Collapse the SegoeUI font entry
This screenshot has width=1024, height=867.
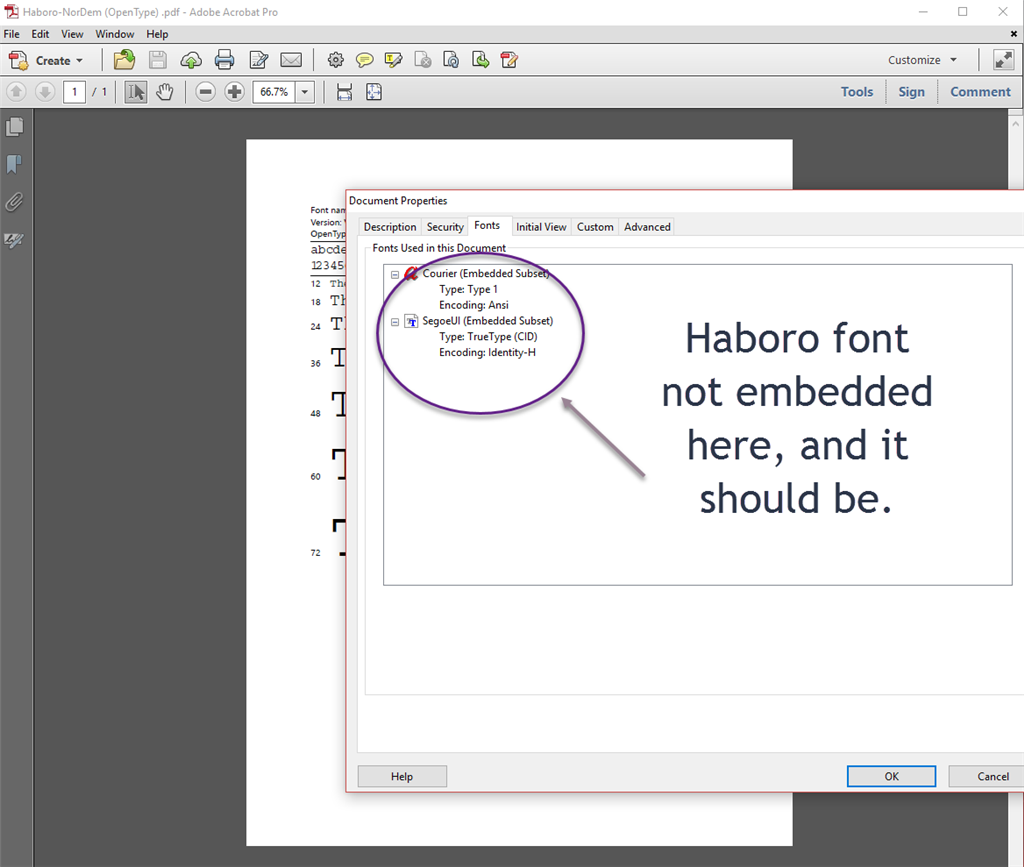[395, 322]
